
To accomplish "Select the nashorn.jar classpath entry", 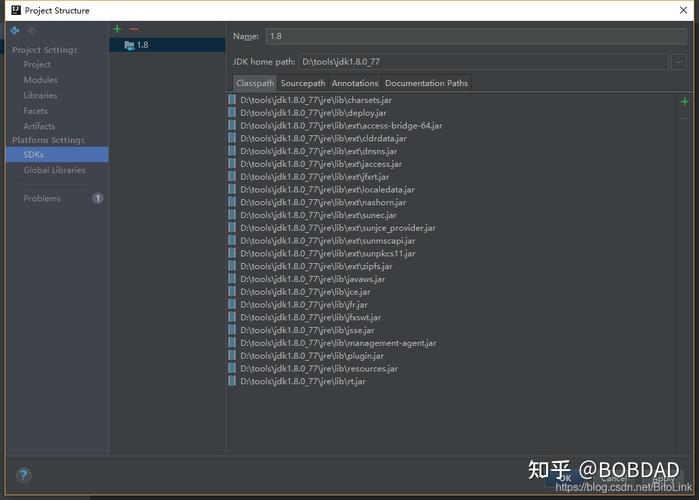I will [323, 202].
